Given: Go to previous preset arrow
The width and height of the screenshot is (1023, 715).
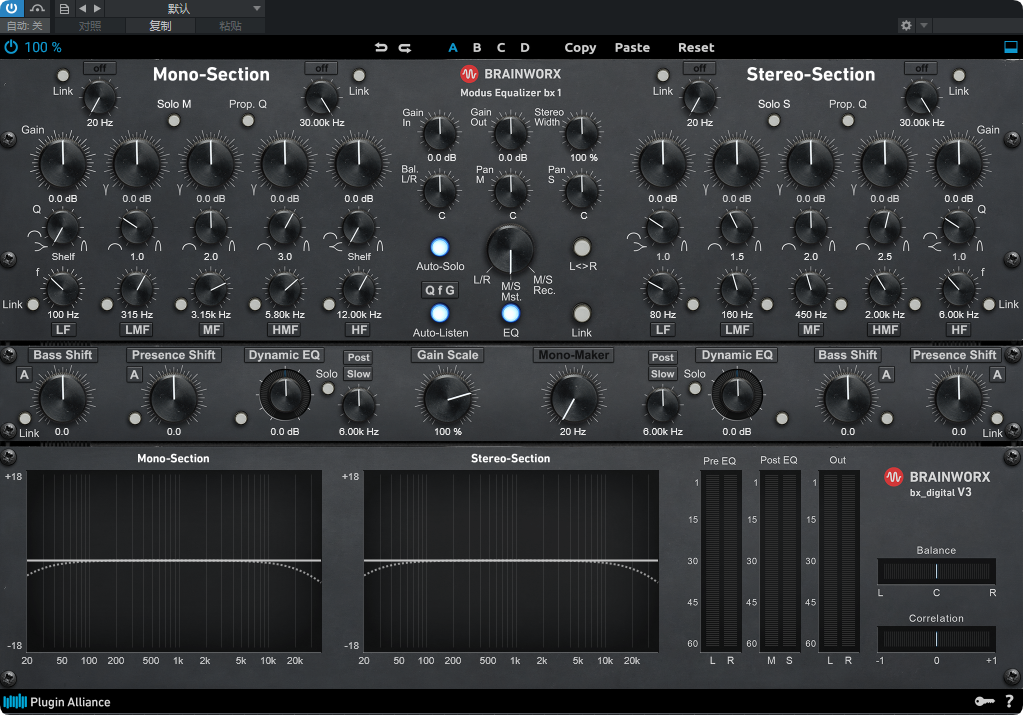Looking at the screenshot, I should click(x=82, y=8).
